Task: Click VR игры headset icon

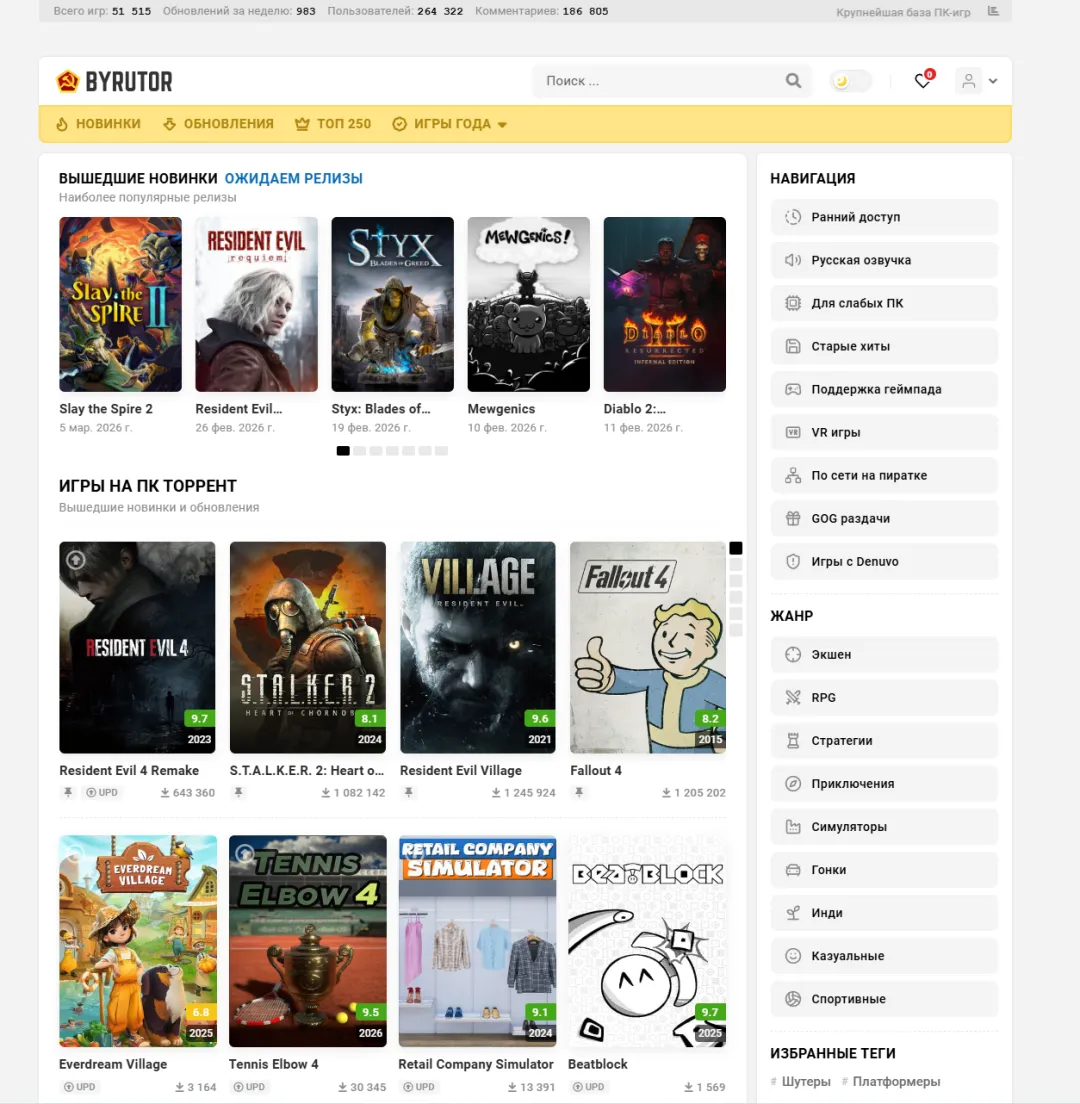Action: point(793,432)
